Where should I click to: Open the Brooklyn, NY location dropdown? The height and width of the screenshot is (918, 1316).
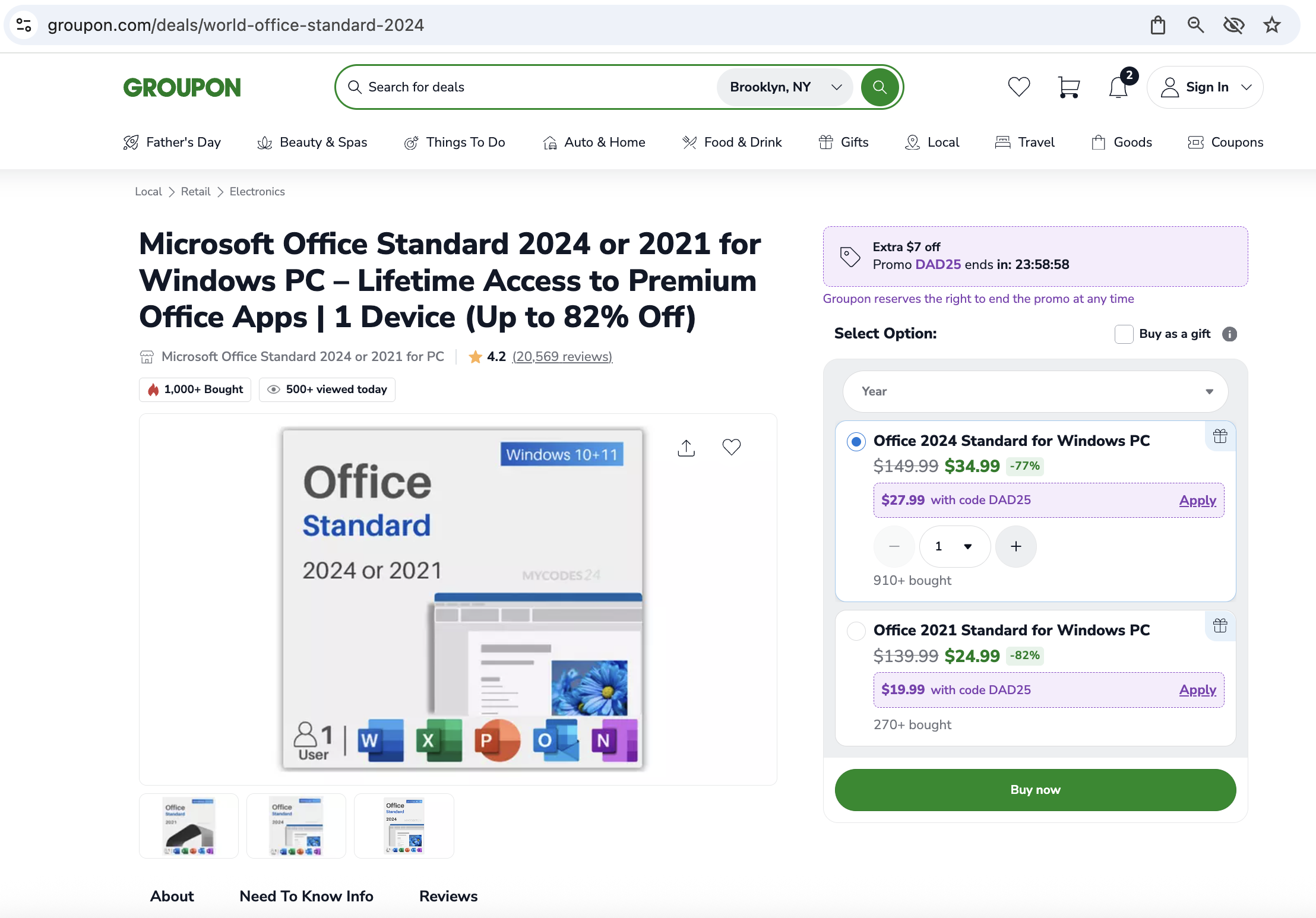(785, 87)
